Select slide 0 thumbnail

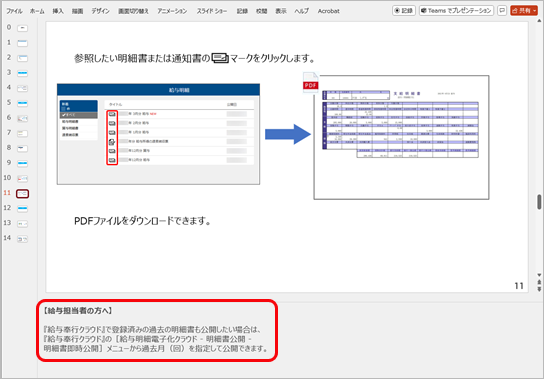pos(23,28)
